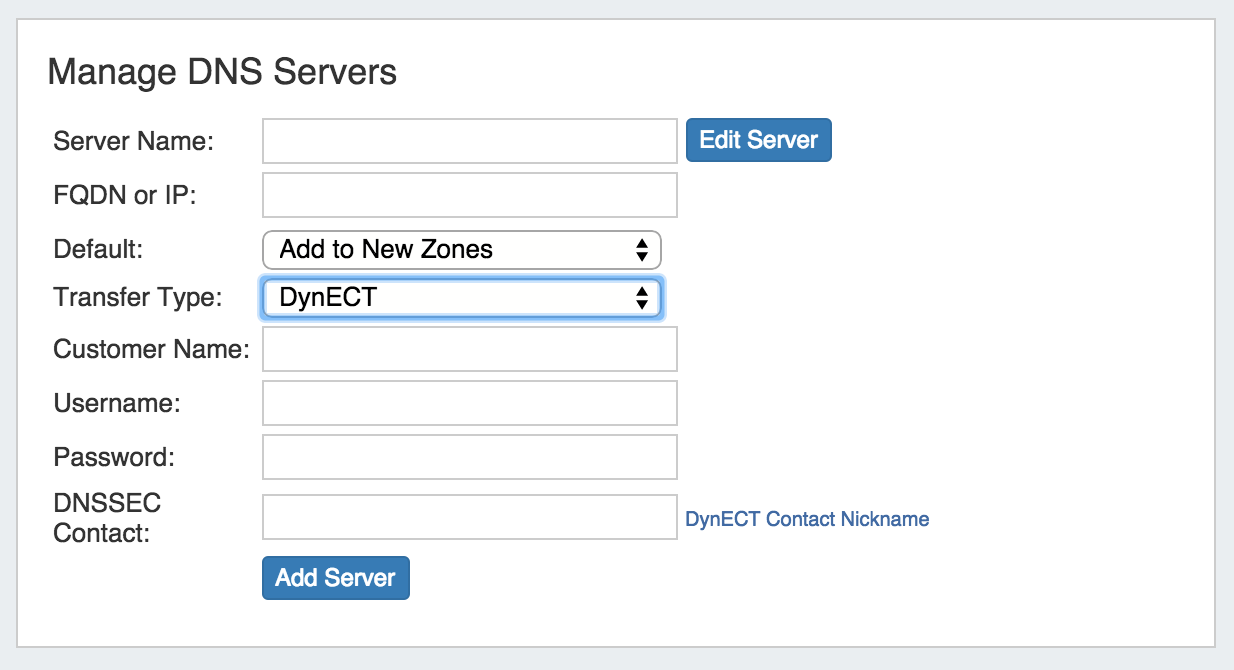This screenshot has height=670, width=1234.
Task: Focus the DNSSEC Contact text field
Action: pos(469,517)
